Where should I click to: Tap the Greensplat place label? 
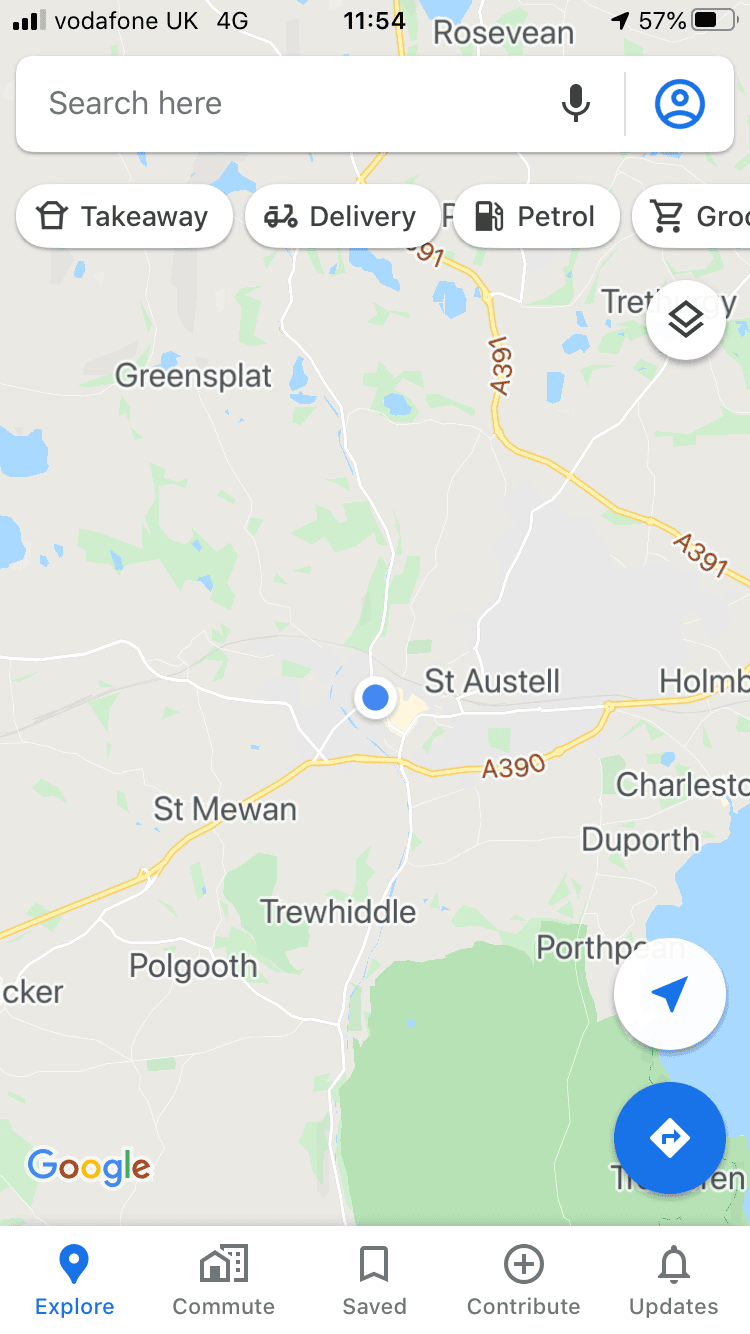click(193, 376)
